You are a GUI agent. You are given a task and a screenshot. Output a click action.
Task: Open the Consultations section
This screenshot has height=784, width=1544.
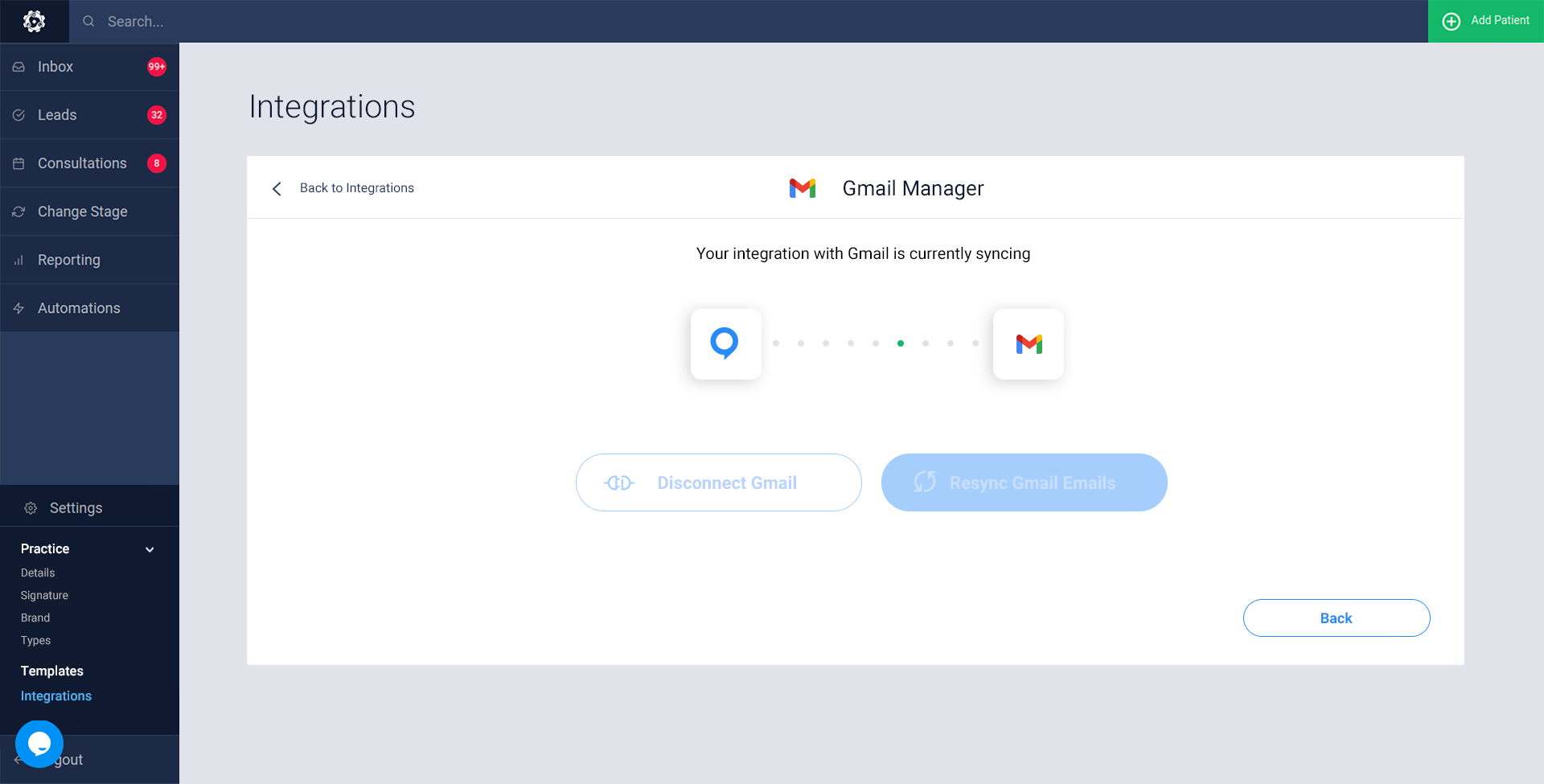pos(89,163)
